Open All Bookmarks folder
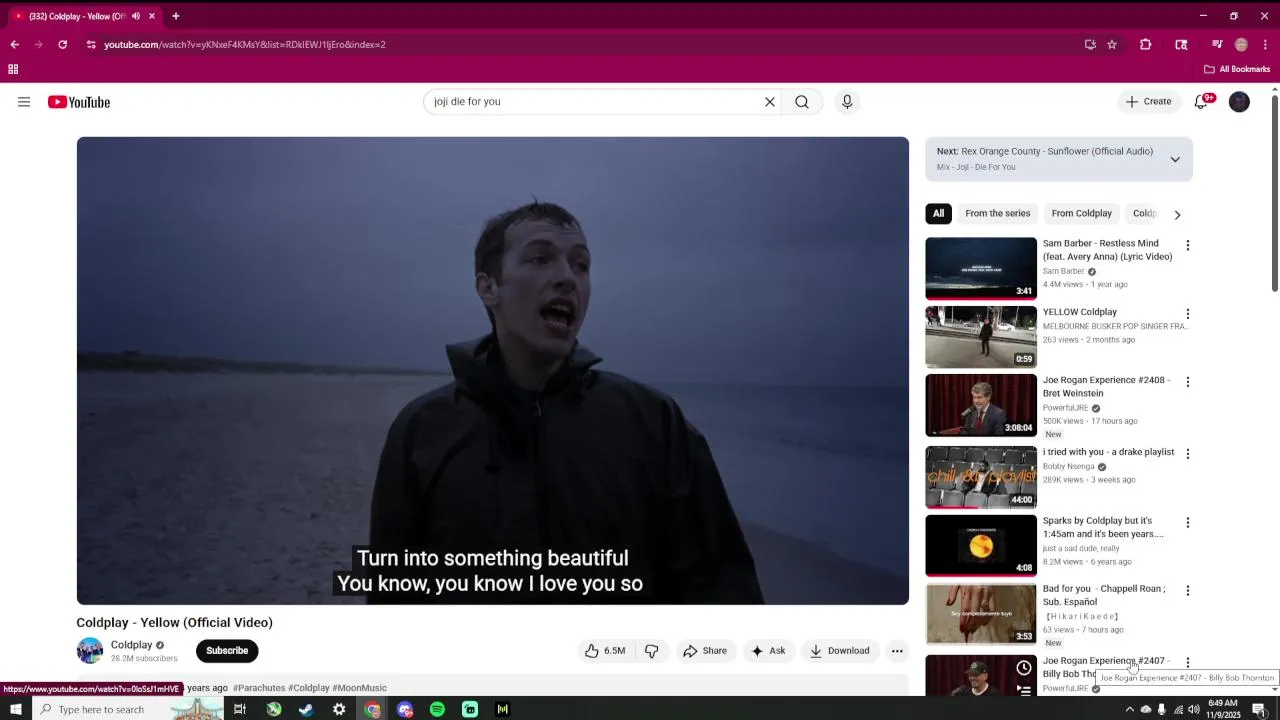The height and width of the screenshot is (720, 1280). [1237, 69]
